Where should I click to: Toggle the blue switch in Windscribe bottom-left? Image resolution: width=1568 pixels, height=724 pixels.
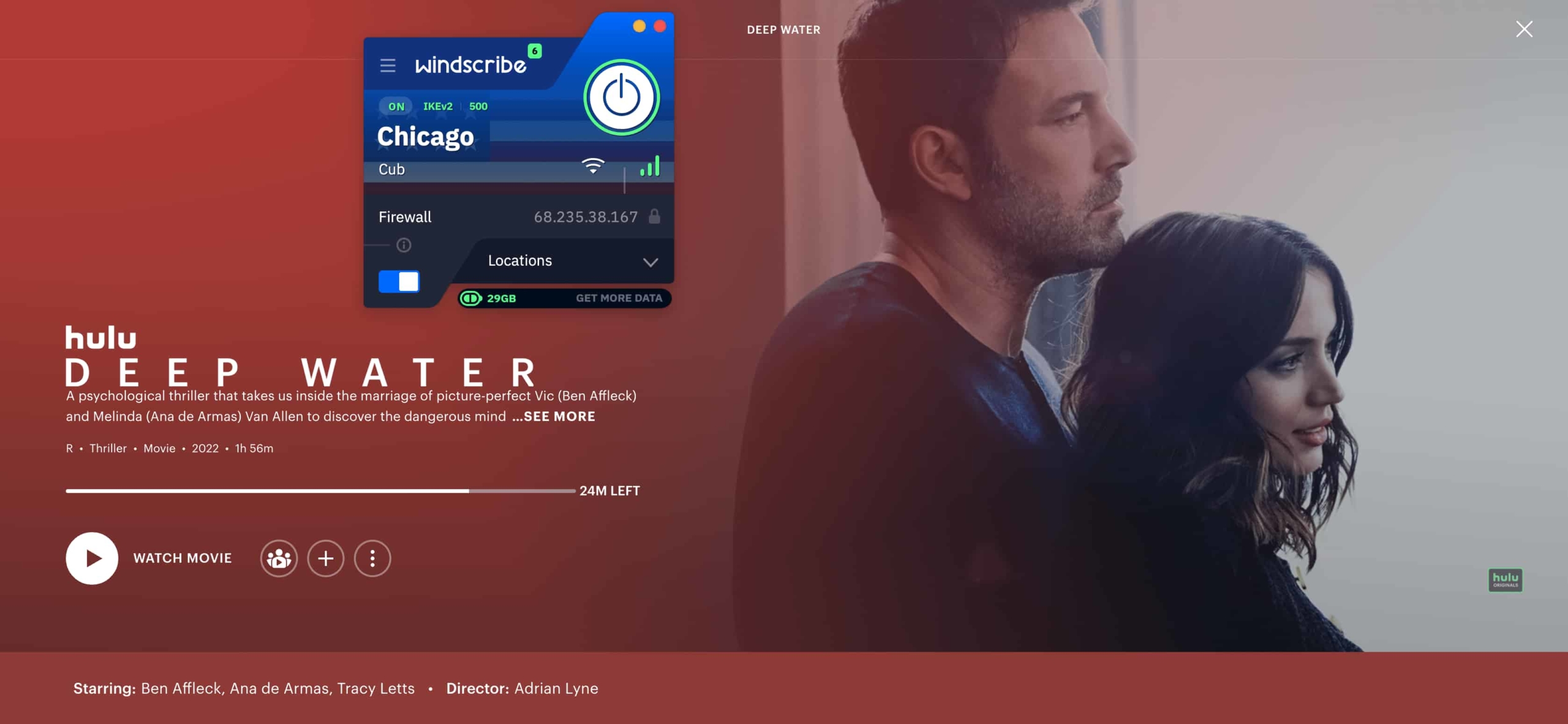pyautogui.click(x=398, y=281)
